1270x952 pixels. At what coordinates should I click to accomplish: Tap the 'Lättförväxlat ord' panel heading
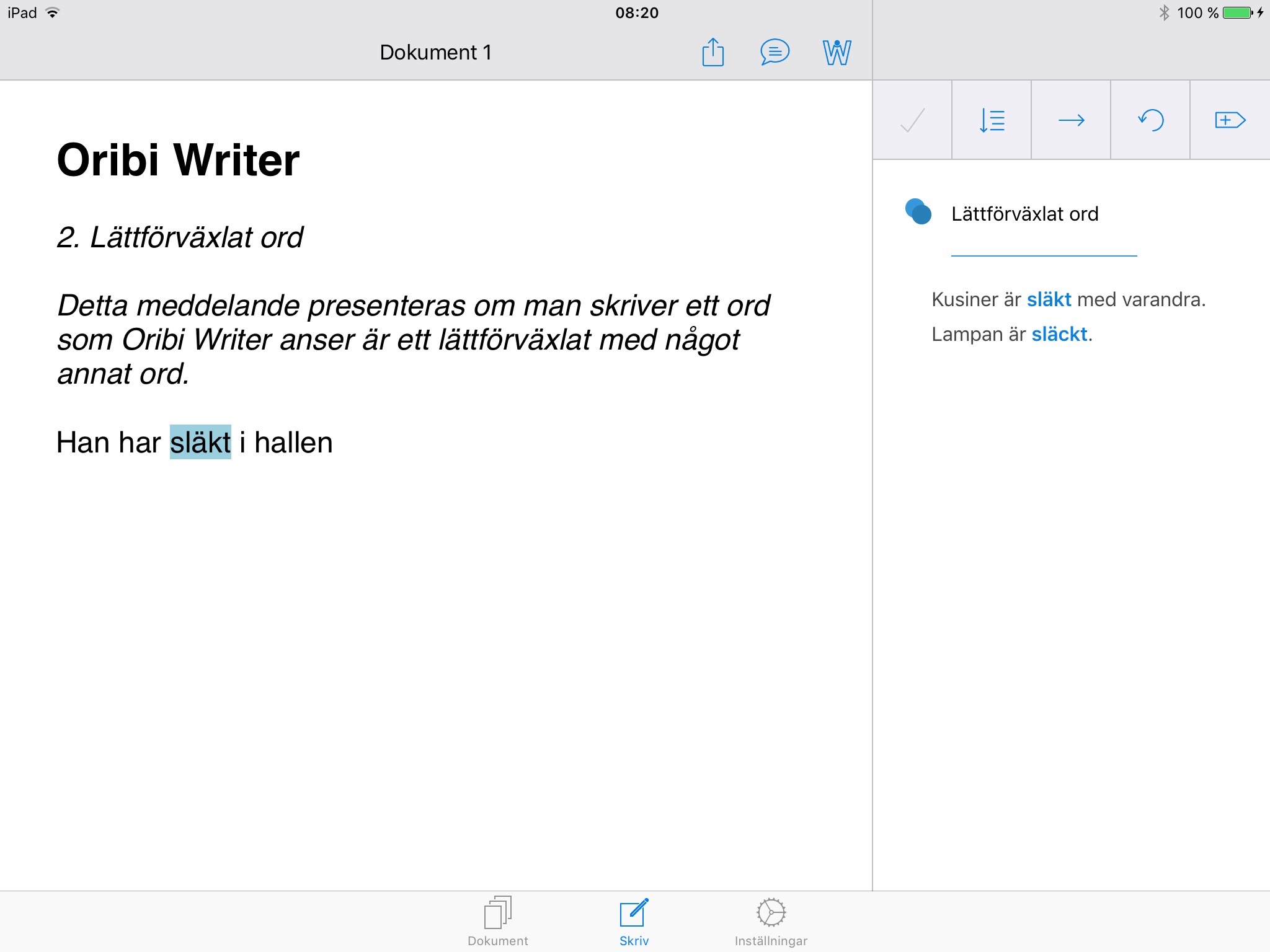(x=1024, y=214)
